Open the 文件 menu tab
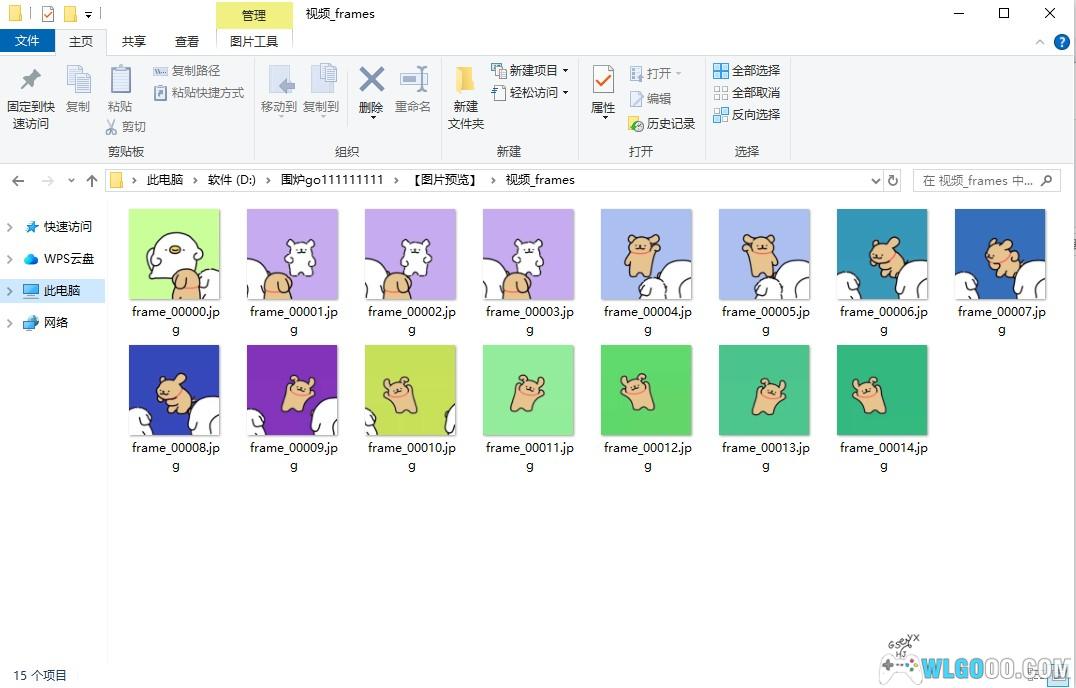Image resolution: width=1076 pixels, height=688 pixels. (27, 41)
